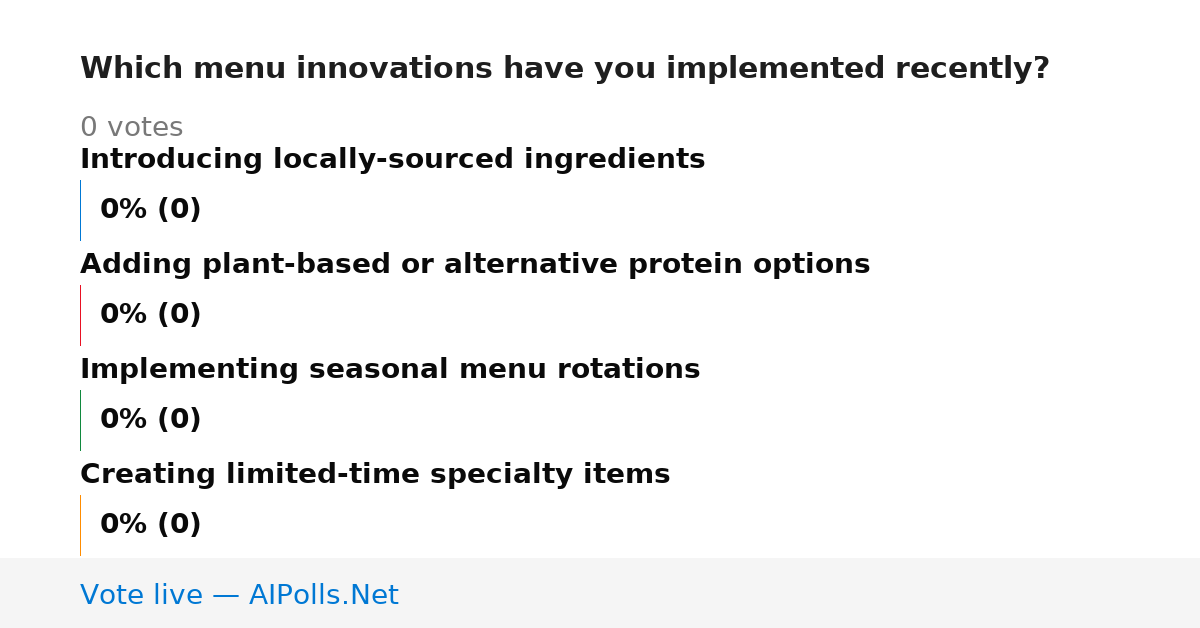Viewport: 1200px width, 628px height.
Task: Click 0% (0) result for plant-based protein options
Action: [x=150, y=315]
